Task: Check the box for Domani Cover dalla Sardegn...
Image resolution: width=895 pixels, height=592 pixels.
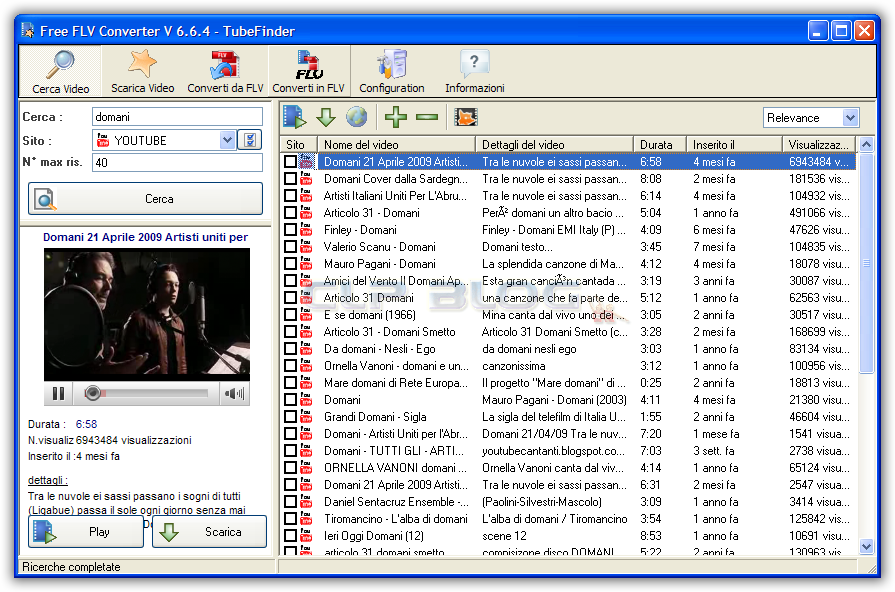Action: pyautogui.click(x=290, y=179)
